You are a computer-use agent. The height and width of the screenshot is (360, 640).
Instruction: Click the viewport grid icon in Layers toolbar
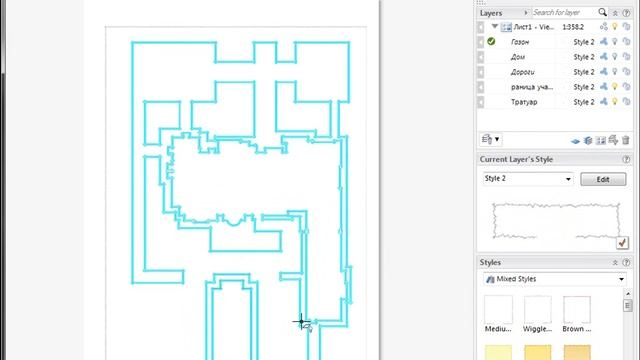point(601,141)
